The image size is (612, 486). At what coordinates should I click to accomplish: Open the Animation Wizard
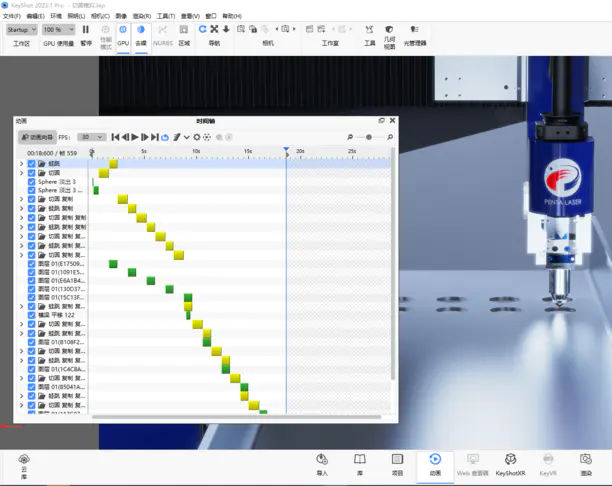(x=38, y=137)
